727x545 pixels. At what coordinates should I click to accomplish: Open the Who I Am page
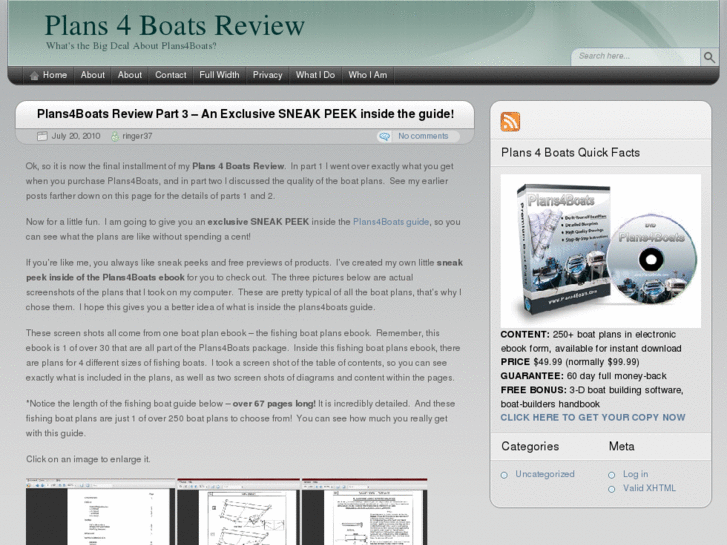point(368,75)
